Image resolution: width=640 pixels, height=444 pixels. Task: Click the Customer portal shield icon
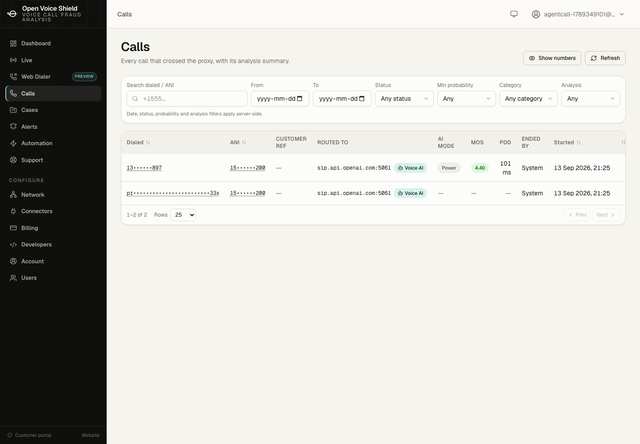click(10, 435)
